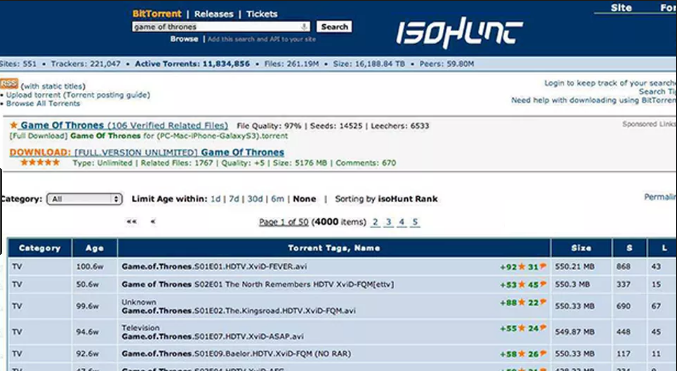This screenshot has height=371, width=677.
Task: Click the rating star on S01E02 Kingsroad row
Action: [x=522, y=302]
